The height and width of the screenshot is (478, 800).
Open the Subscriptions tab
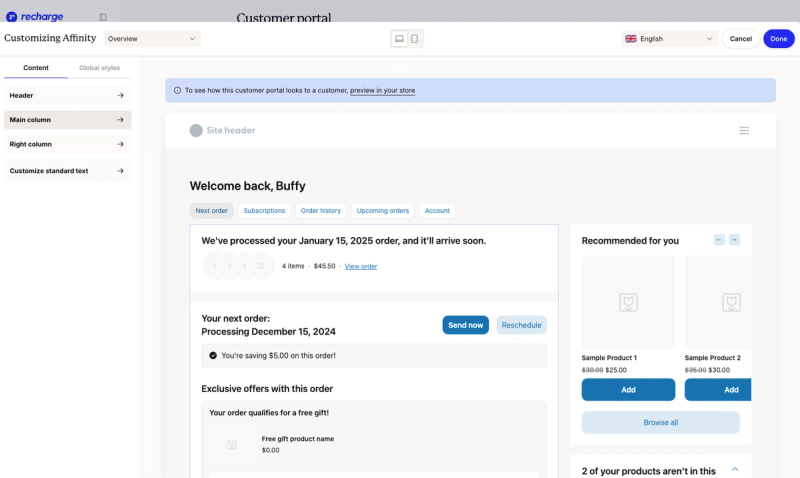pos(264,211)
